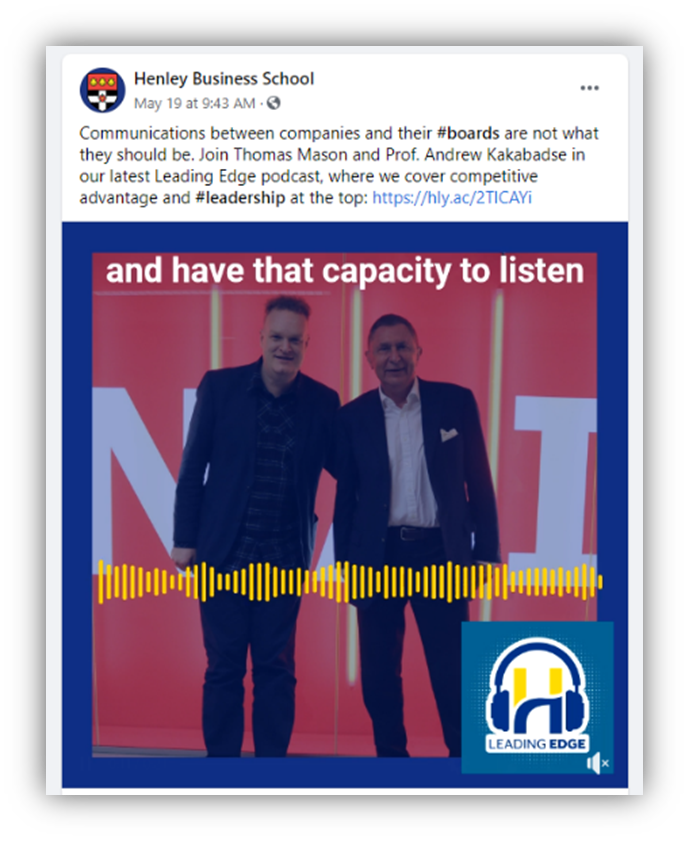This screenshot has width=689, height=841.
Task: Unmute the video with the speaker icon
Action: click(x=597, y=763)
